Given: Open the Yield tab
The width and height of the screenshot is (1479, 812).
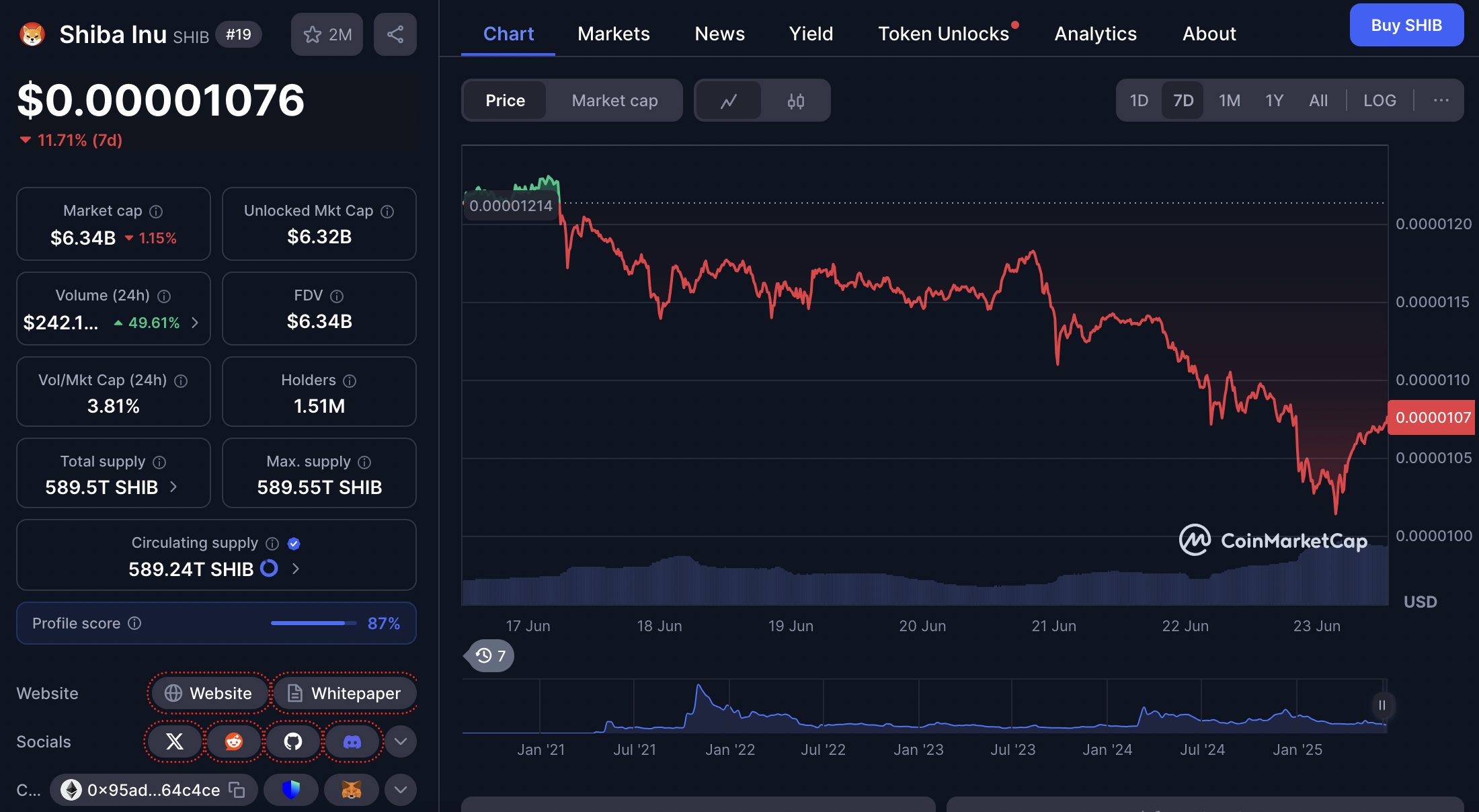Looking at the screenshot, I should coord(811,34).
